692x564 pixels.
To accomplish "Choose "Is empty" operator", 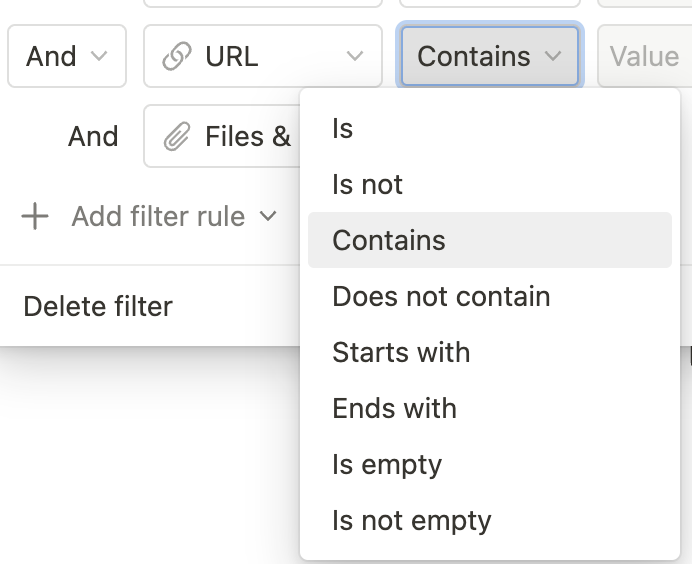I will (387, 465).
